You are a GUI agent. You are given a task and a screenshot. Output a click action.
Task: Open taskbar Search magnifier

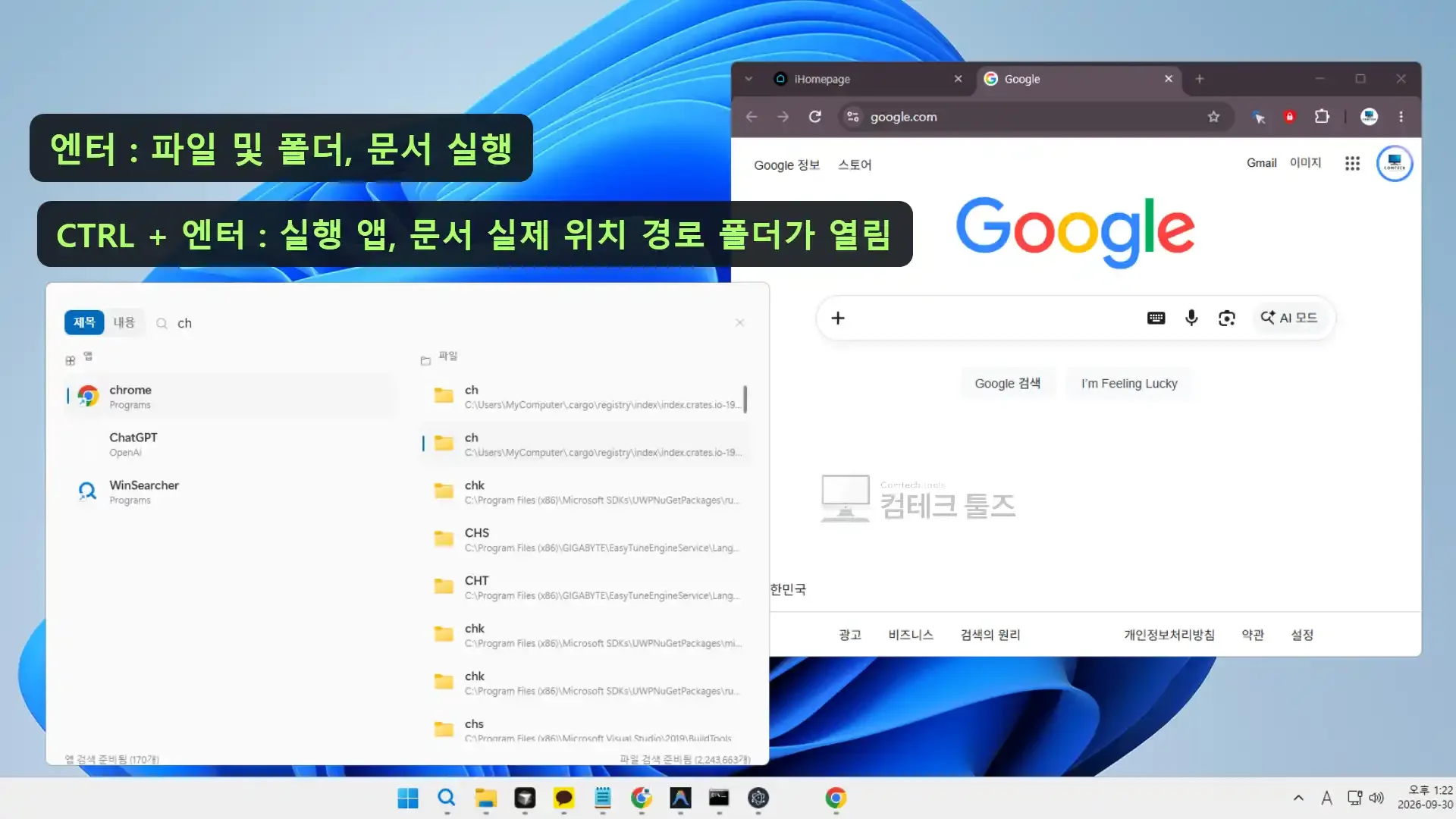[447, 798]
